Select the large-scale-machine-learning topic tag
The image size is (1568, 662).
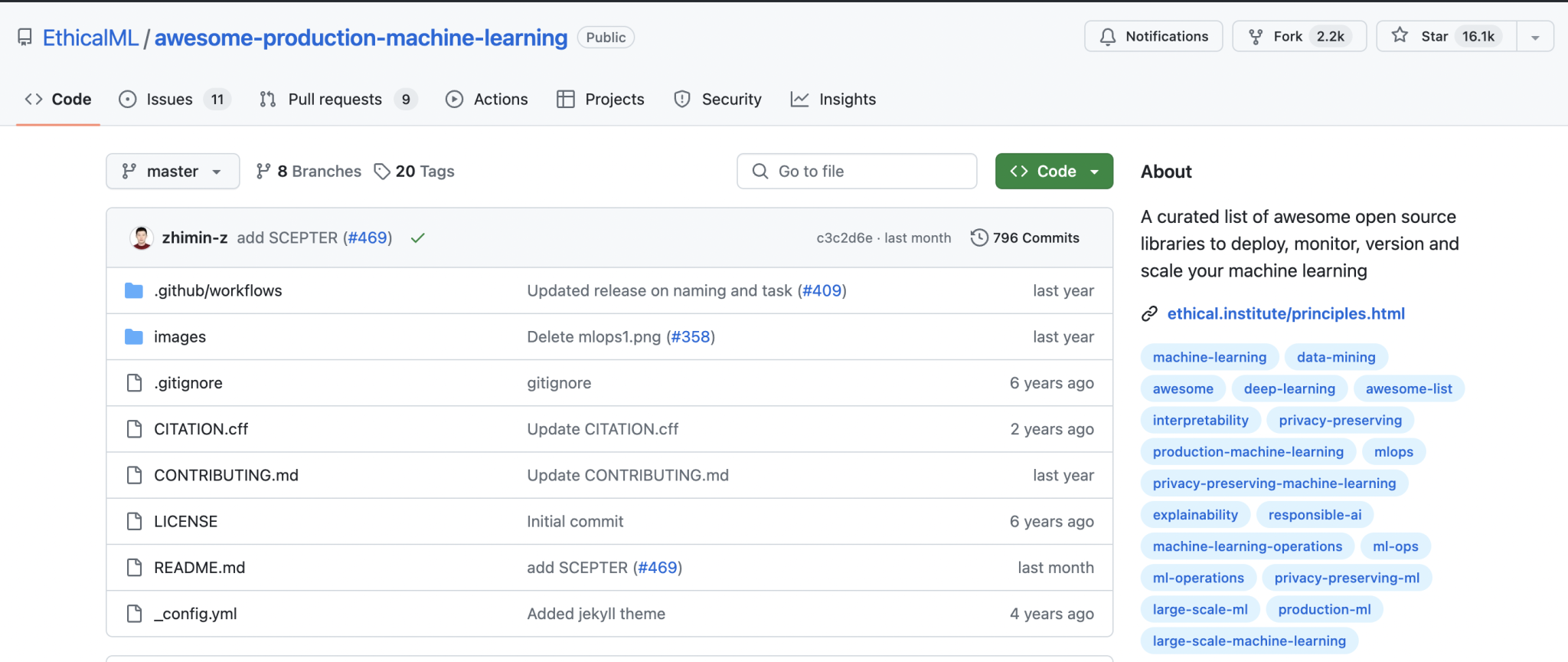pyautogui.click(x=1249, y=641)
